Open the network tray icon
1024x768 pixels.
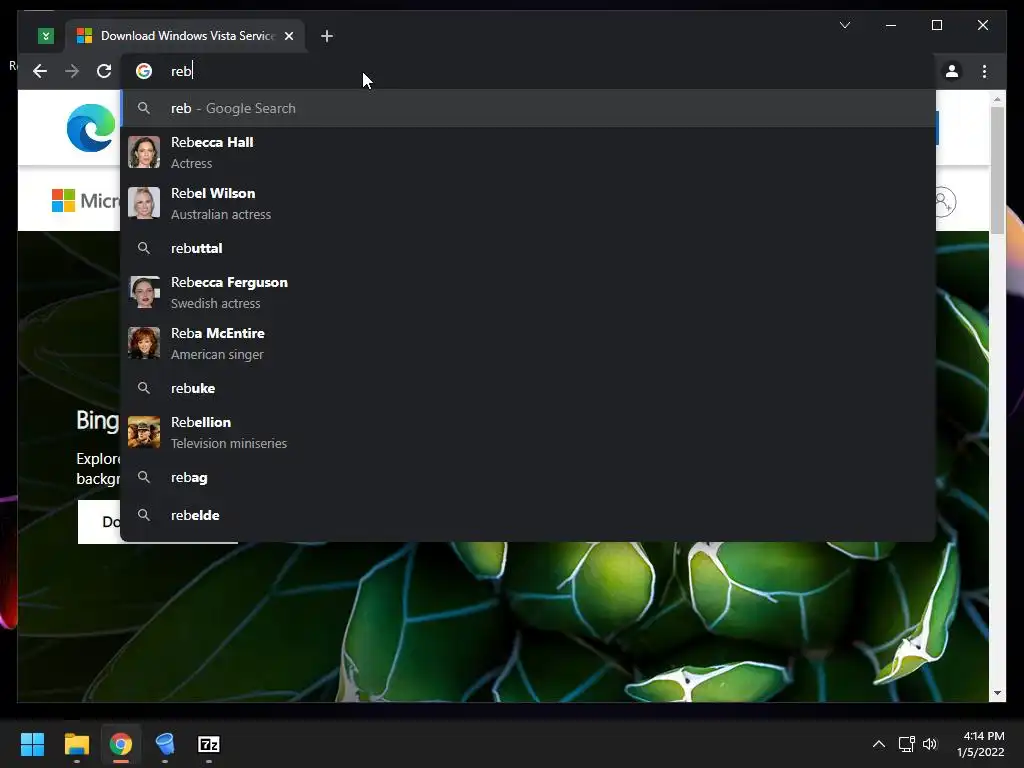pyautogui.click(x=906, y=744)
